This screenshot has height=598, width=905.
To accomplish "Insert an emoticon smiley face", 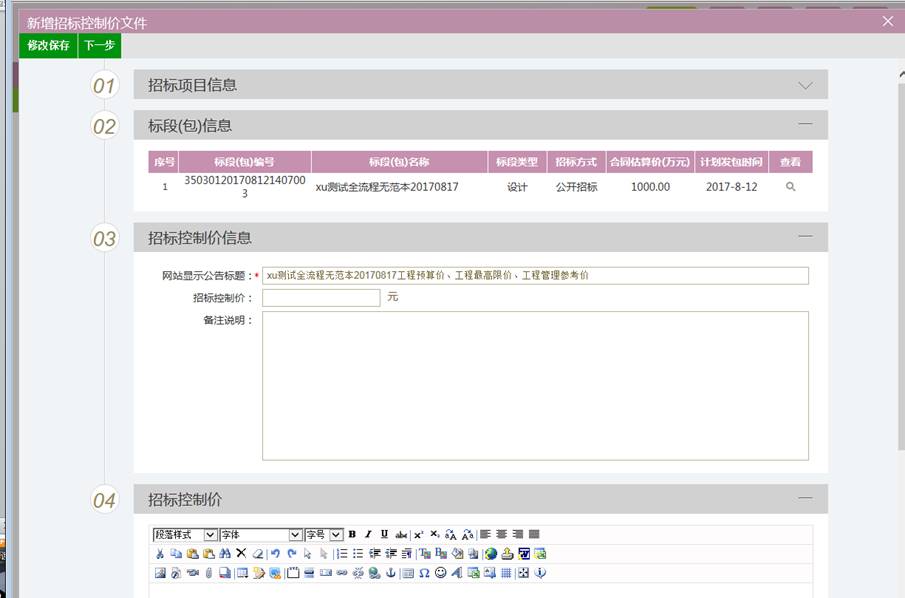I will pos(440,573).
